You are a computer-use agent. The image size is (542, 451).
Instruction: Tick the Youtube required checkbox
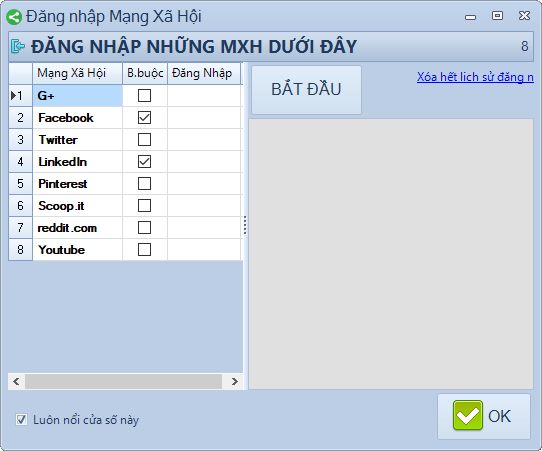(144, 250)
